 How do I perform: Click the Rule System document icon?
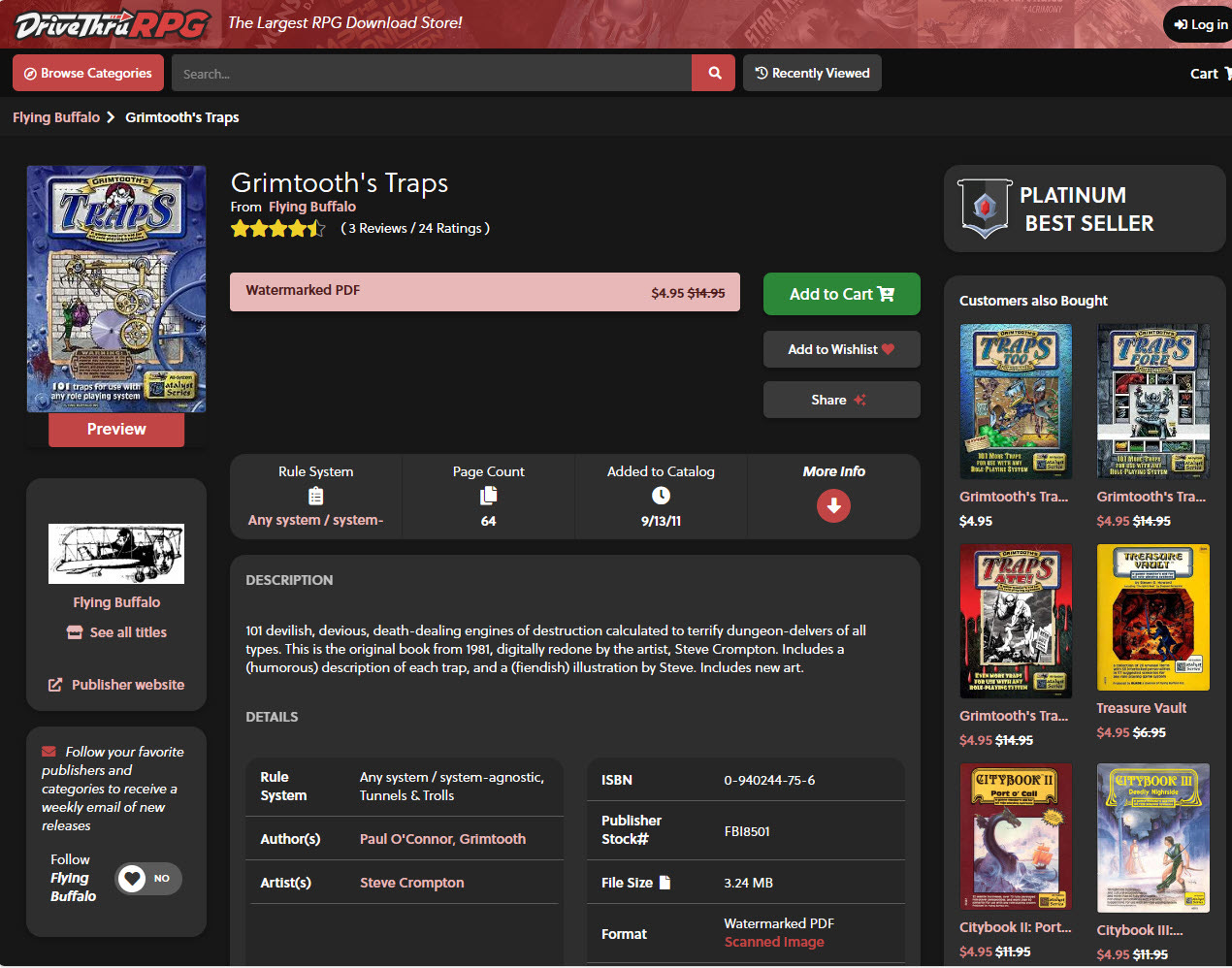coord(315,496)
